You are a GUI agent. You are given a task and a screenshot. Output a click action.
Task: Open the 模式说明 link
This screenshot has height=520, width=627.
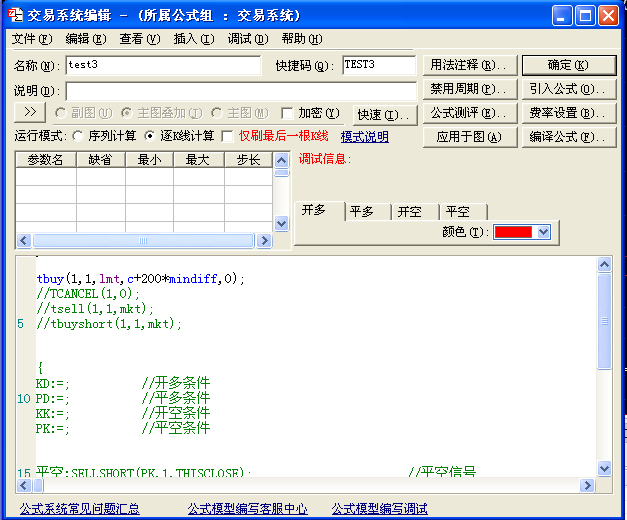tap(364, 137)
